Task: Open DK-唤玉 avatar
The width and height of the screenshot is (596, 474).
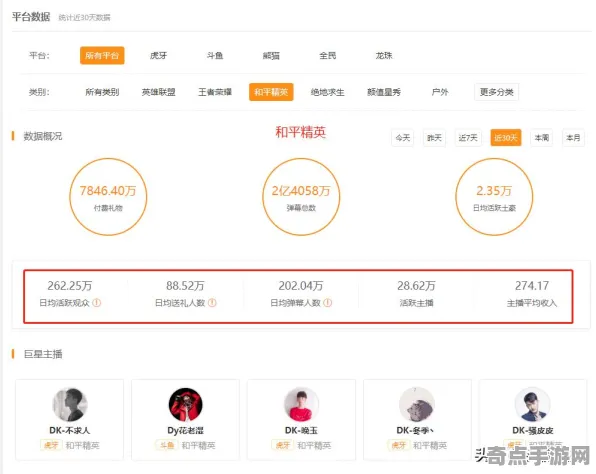Action: 301,404
